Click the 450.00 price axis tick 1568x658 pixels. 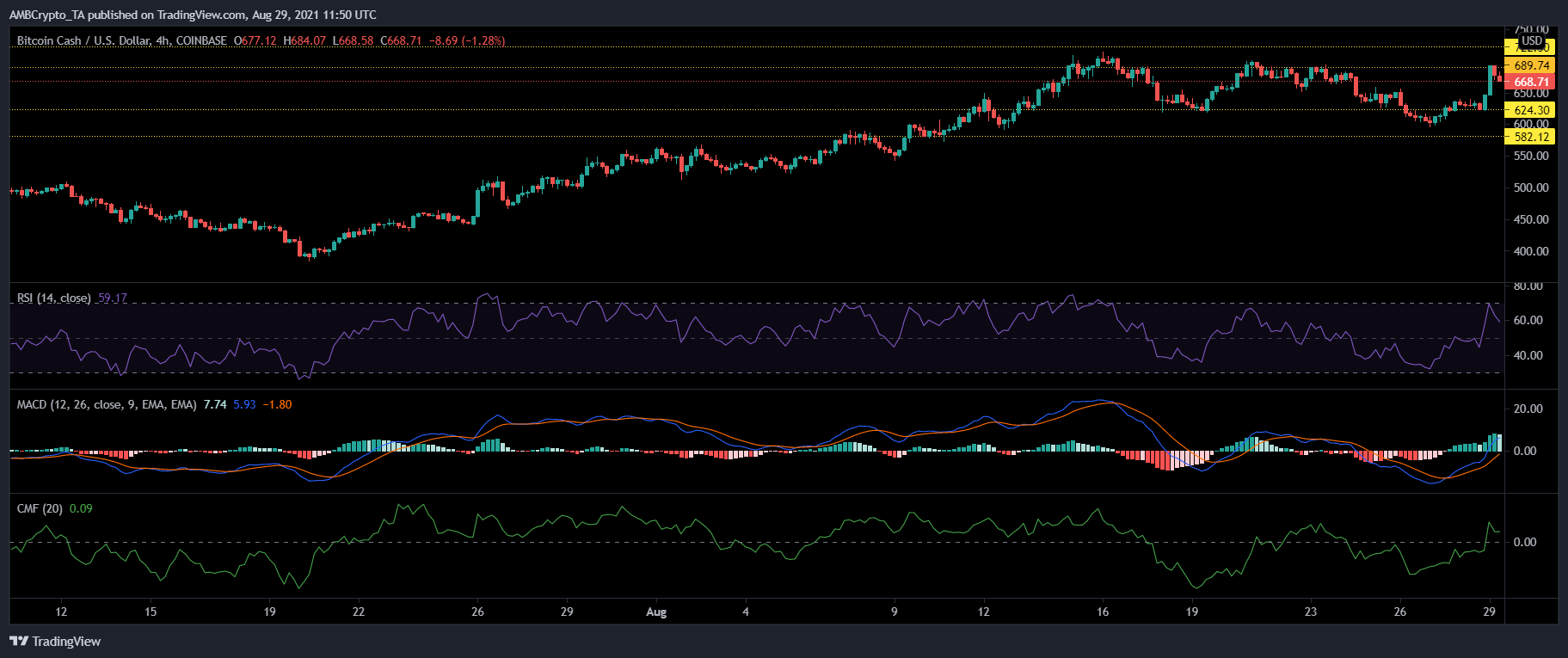1532,219
